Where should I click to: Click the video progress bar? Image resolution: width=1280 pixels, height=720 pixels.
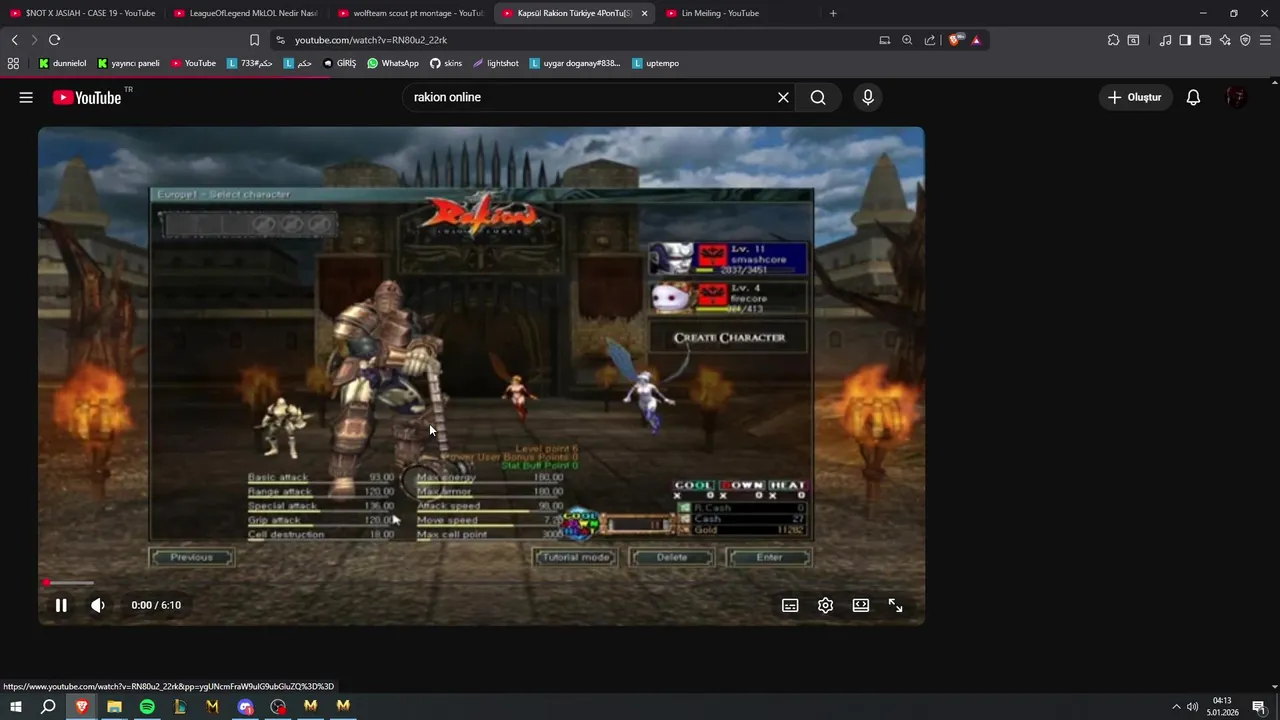click(x=481, y=582)
